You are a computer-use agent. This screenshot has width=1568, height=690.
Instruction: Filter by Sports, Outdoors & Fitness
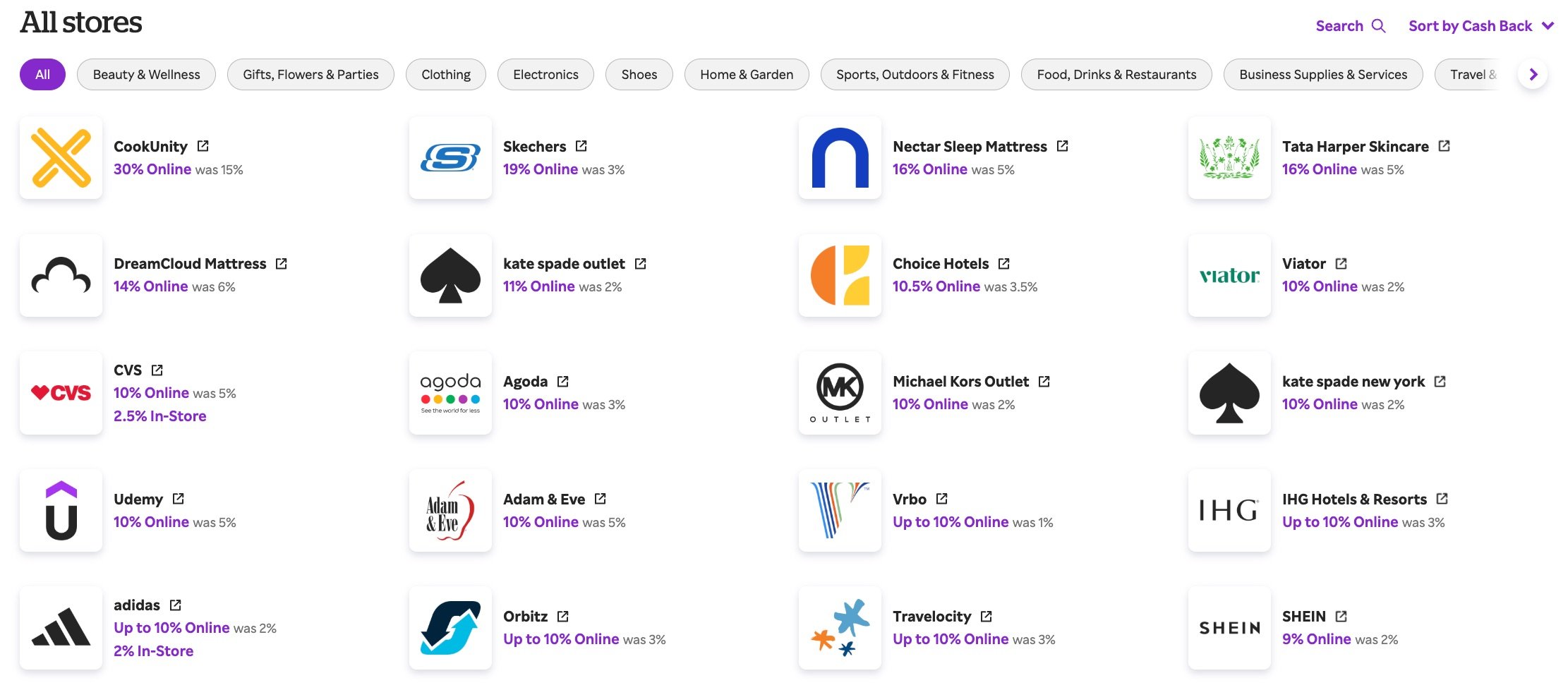915,74
